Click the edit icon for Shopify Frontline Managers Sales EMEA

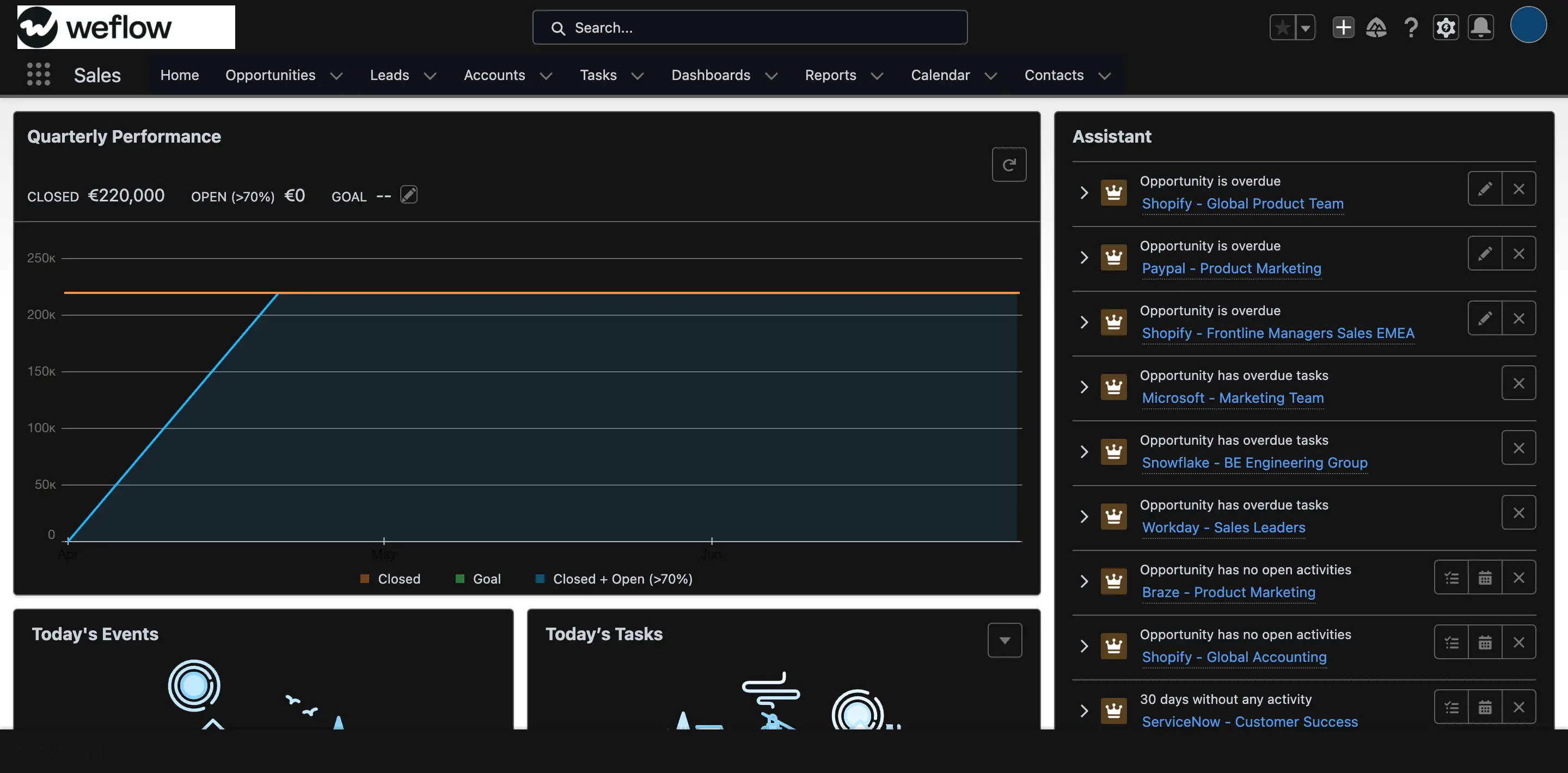coord(1484,318)
